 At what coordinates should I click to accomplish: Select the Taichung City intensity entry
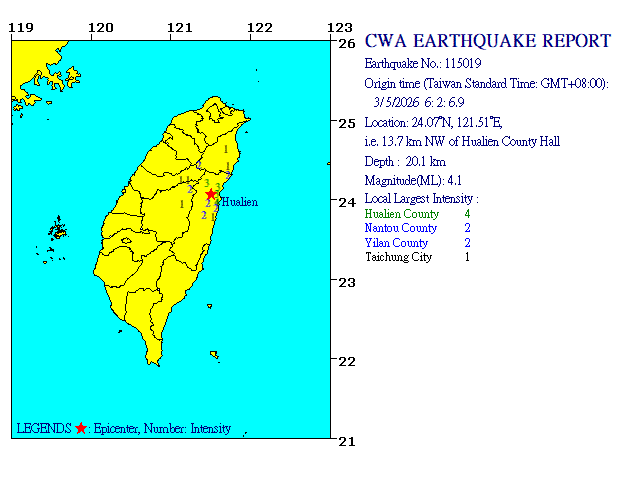click(x=417, y=257)
